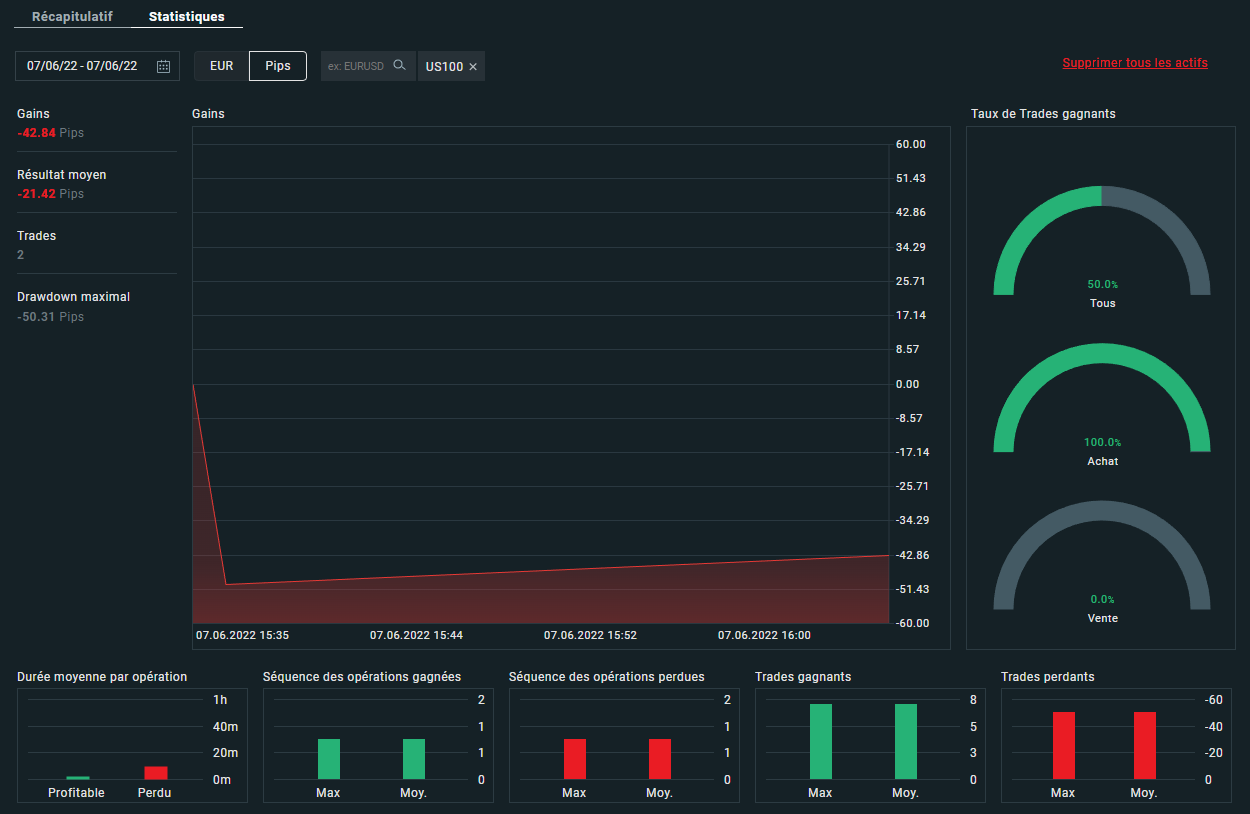Click the search magnifier icon
Image resolution: width=1250 pixels, height=814 pixels.
point(399,66)
